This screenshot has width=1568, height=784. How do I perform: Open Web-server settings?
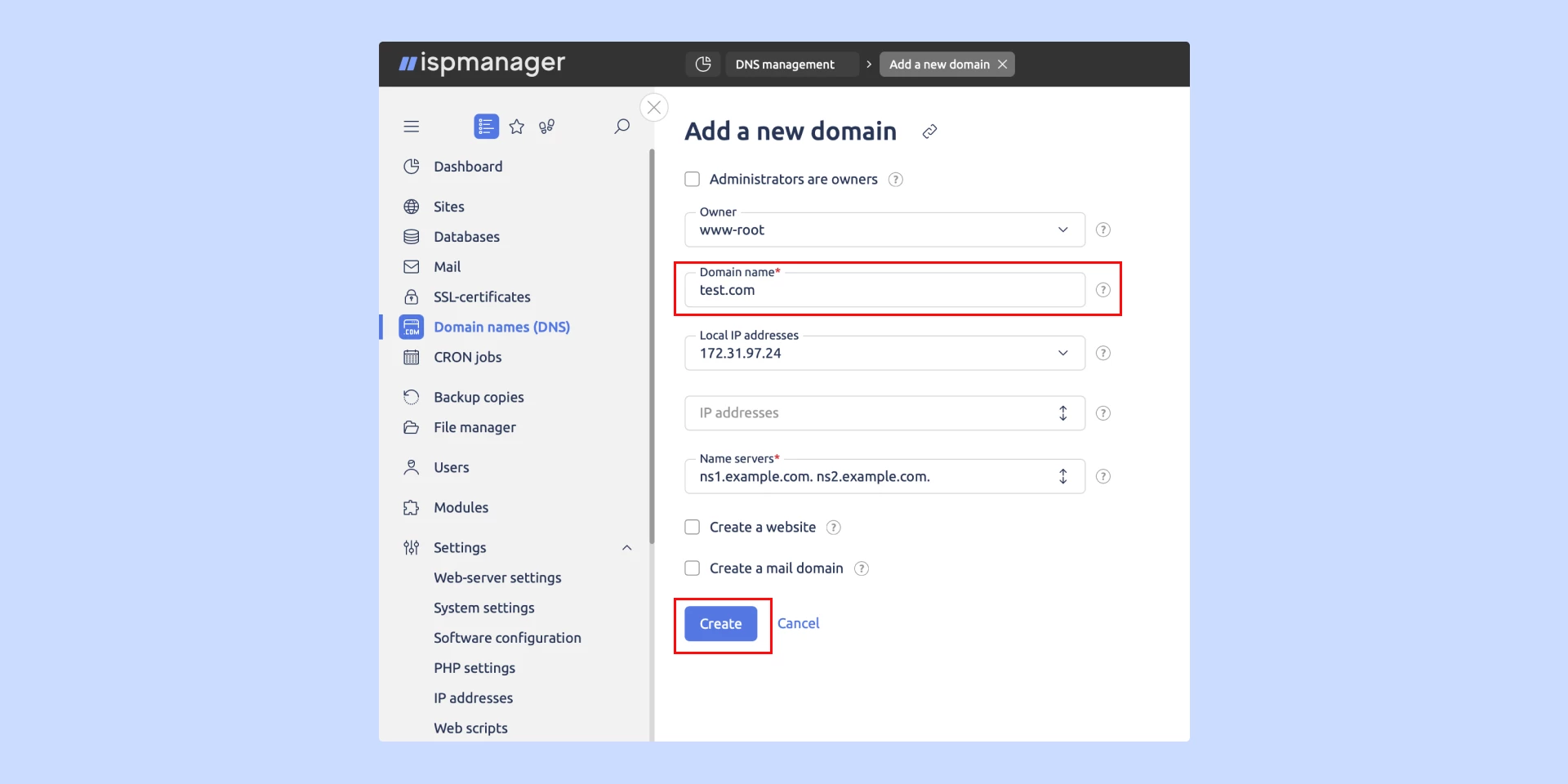(x=497, y=577)
